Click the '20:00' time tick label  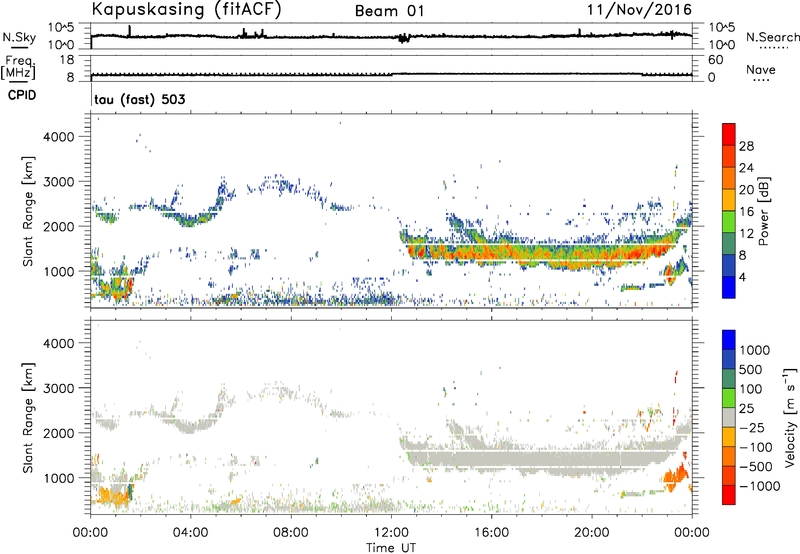591,533
